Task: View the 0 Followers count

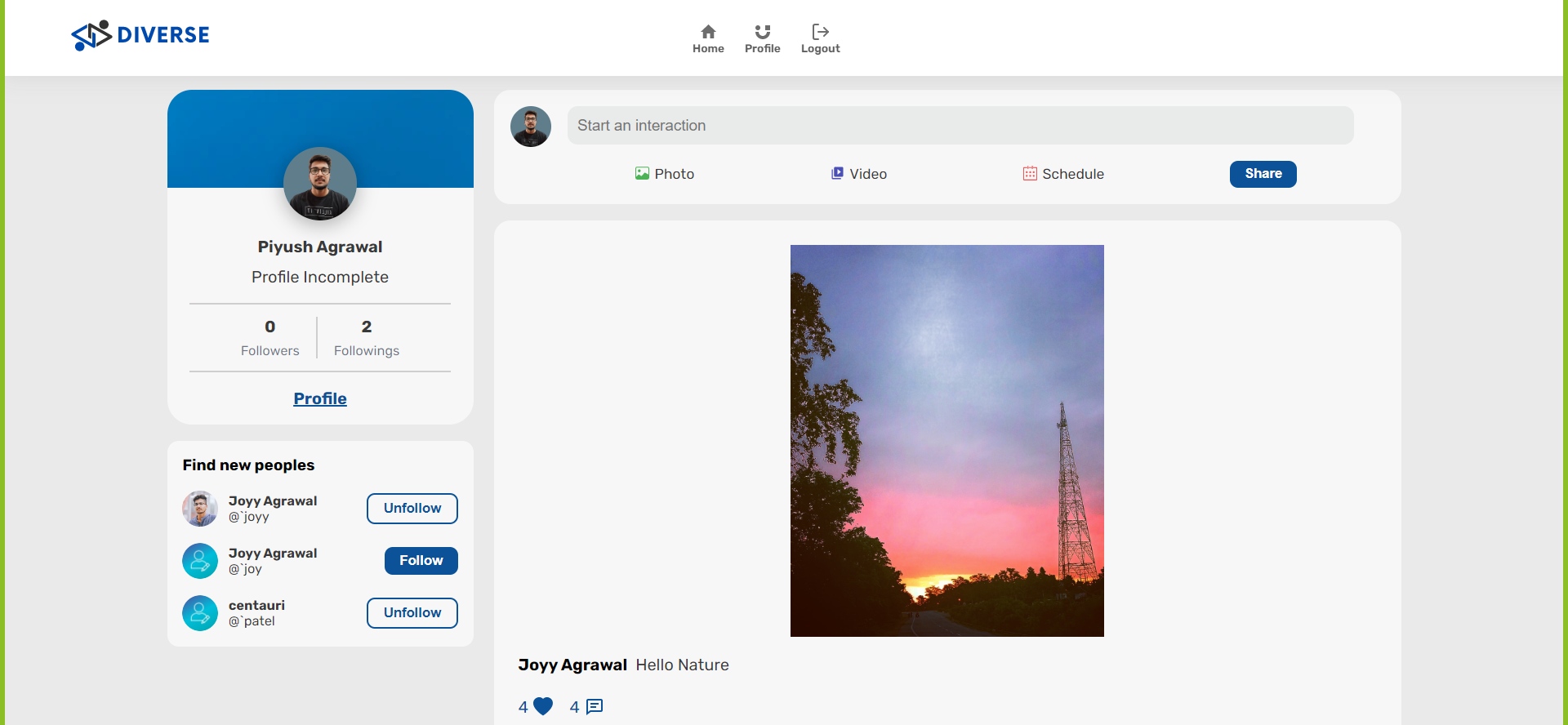Action: (x=270, y=337)
